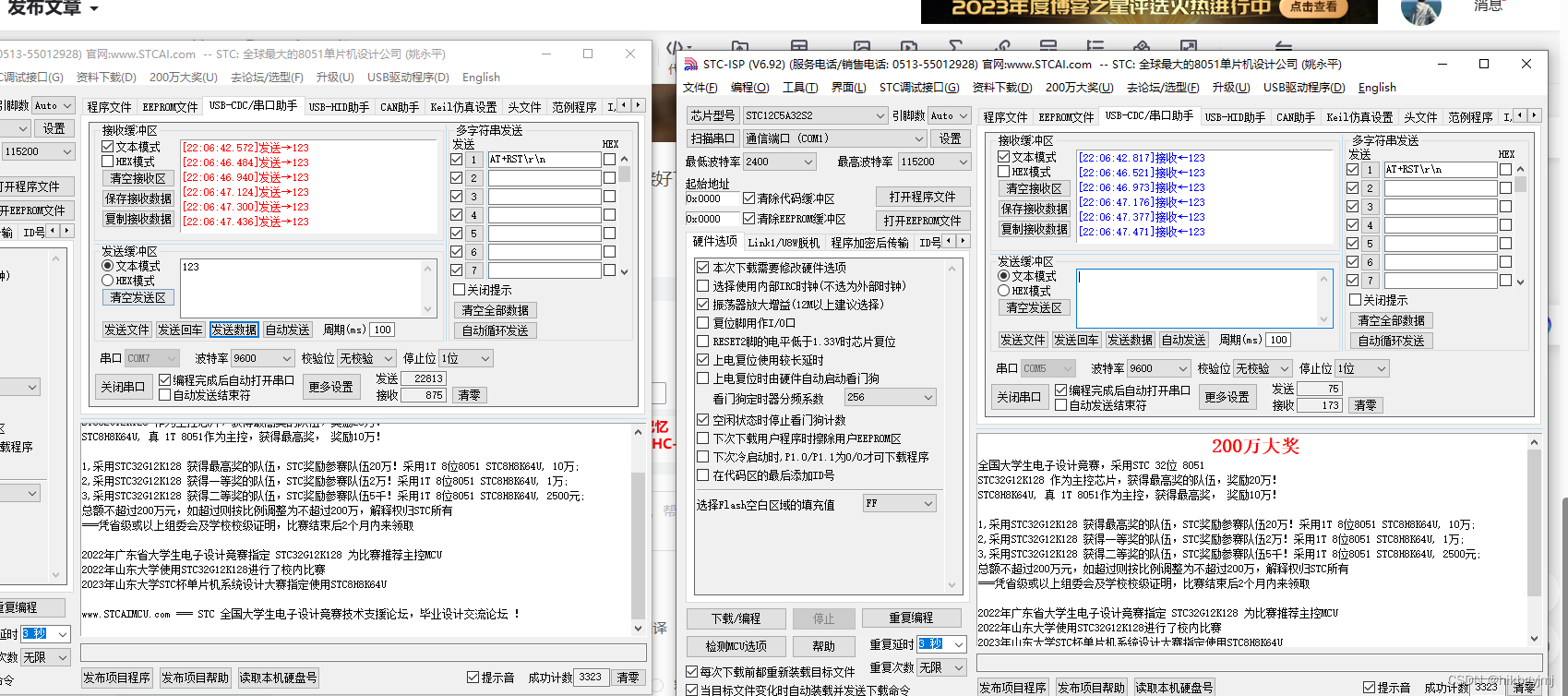Click 关闭串口 button in right window
This screenshot has height=696, width=1568.
click(x=1018, y=397)
